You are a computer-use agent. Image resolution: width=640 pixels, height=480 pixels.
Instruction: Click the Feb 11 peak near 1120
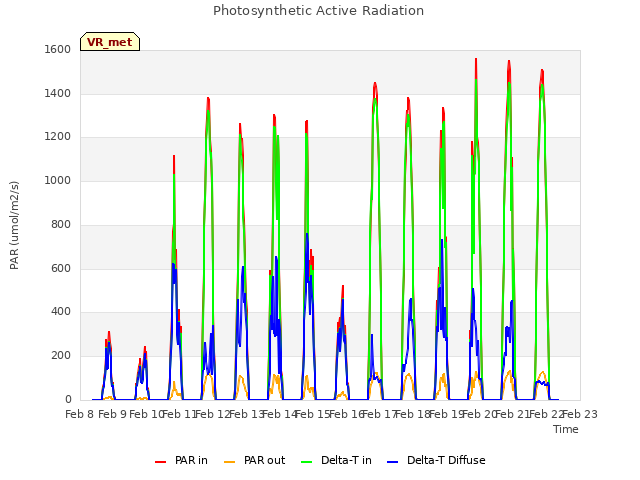(174, 156)
